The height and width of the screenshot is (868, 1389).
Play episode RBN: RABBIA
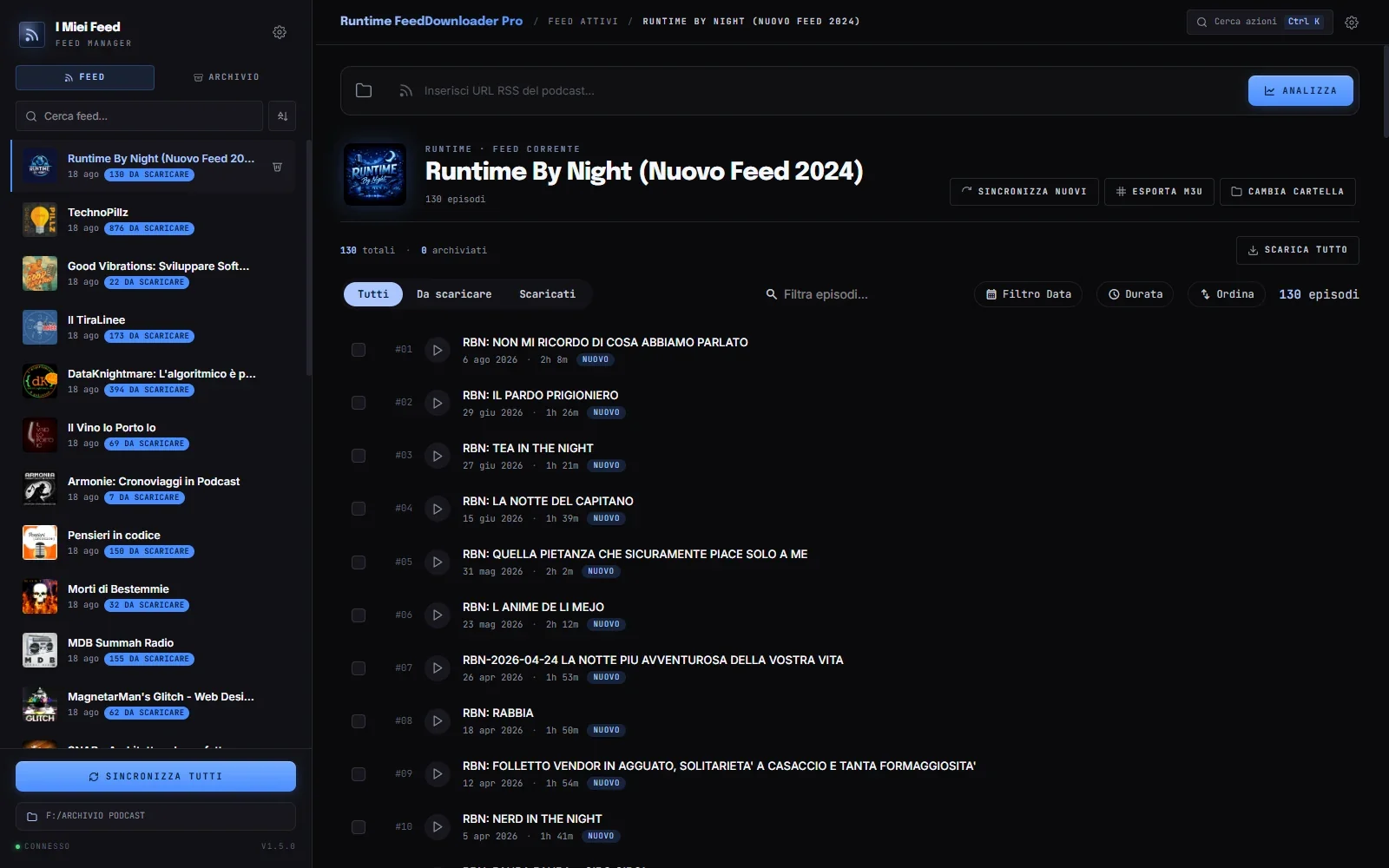(438, 720)
